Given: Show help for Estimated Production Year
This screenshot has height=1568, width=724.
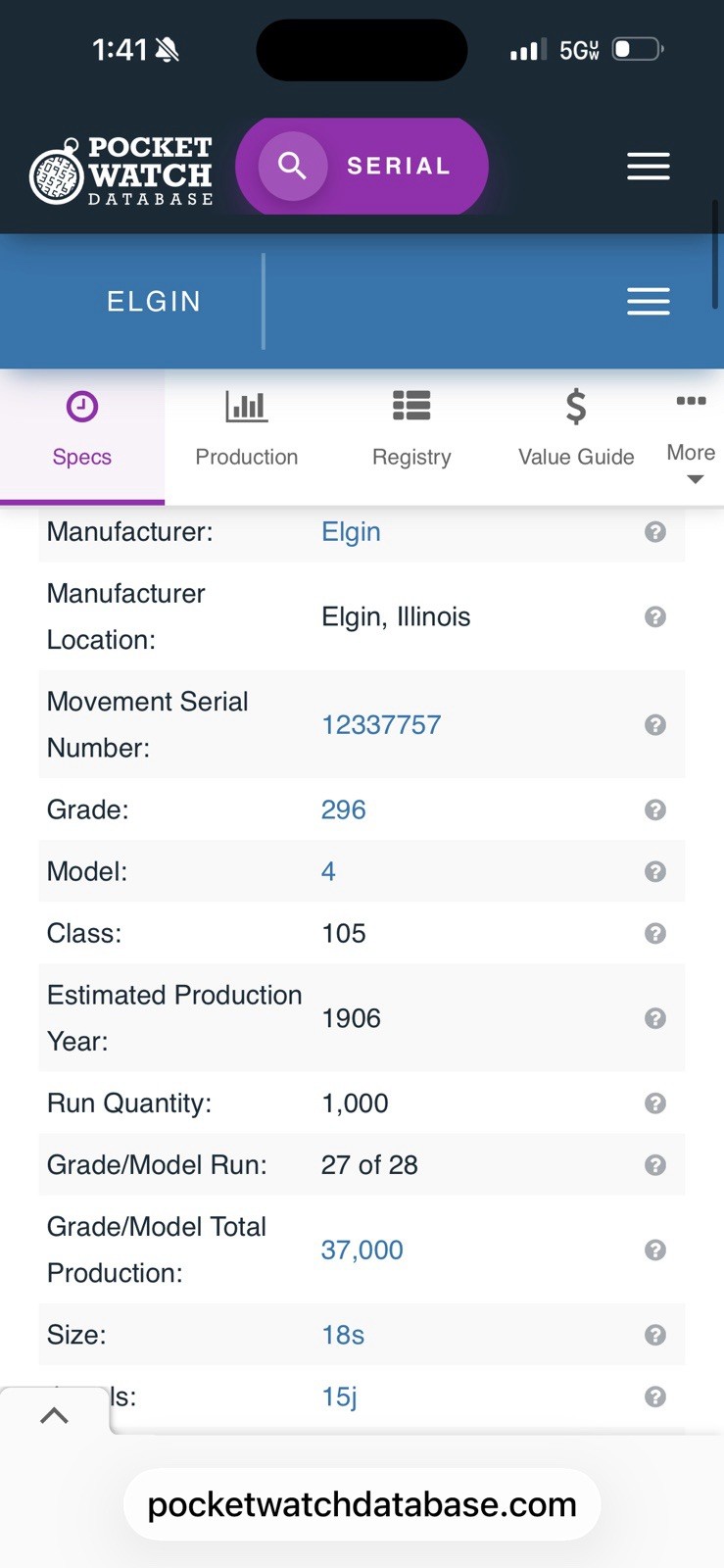Looking at the screenshot, I should click(655, 1018).
